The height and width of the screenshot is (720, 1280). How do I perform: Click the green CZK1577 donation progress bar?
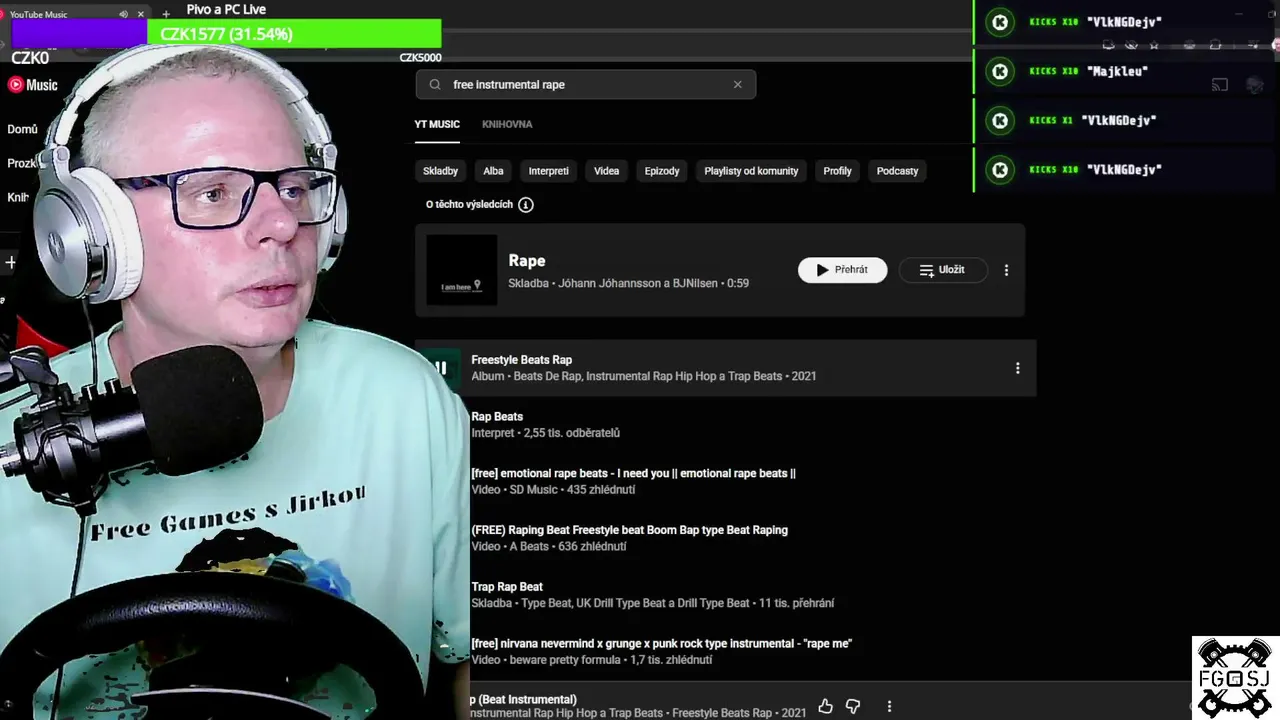point(294,34)
